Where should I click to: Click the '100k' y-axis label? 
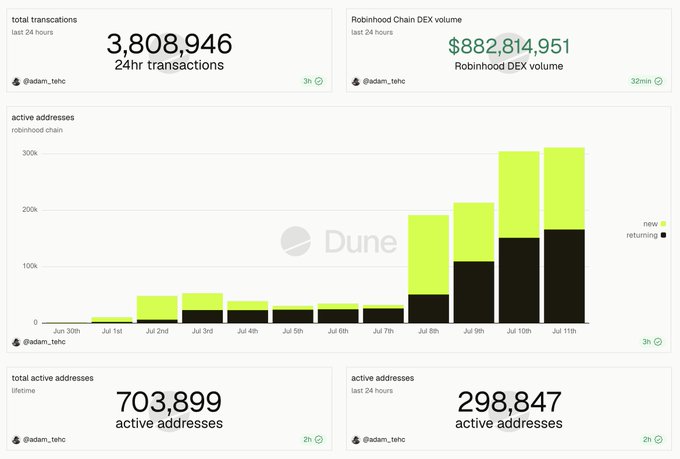click(30, 266)
